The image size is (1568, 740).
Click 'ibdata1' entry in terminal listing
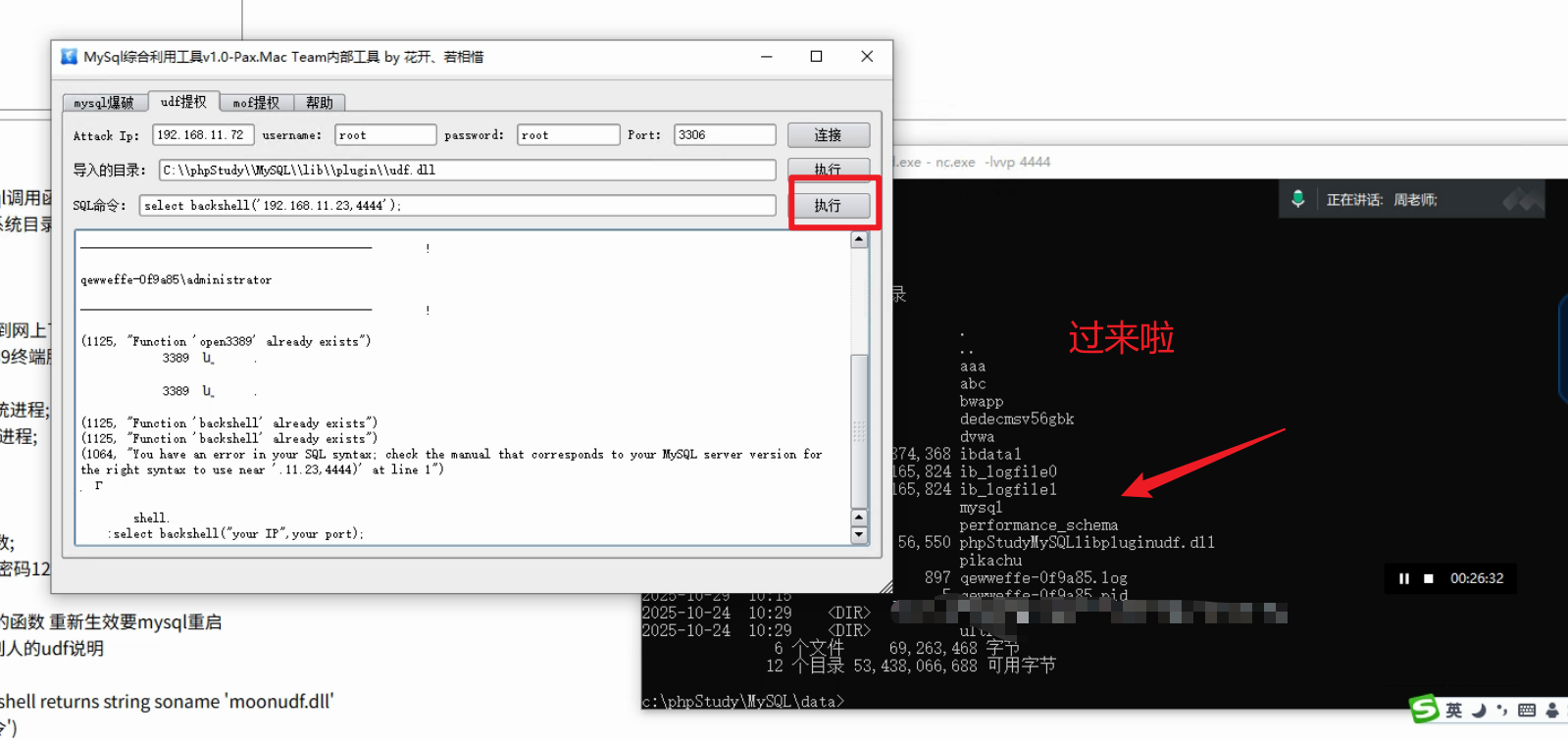990,455
